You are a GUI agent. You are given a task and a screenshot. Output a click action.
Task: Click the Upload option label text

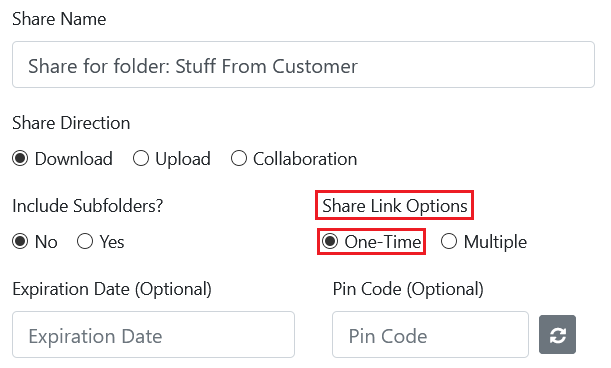183,159
